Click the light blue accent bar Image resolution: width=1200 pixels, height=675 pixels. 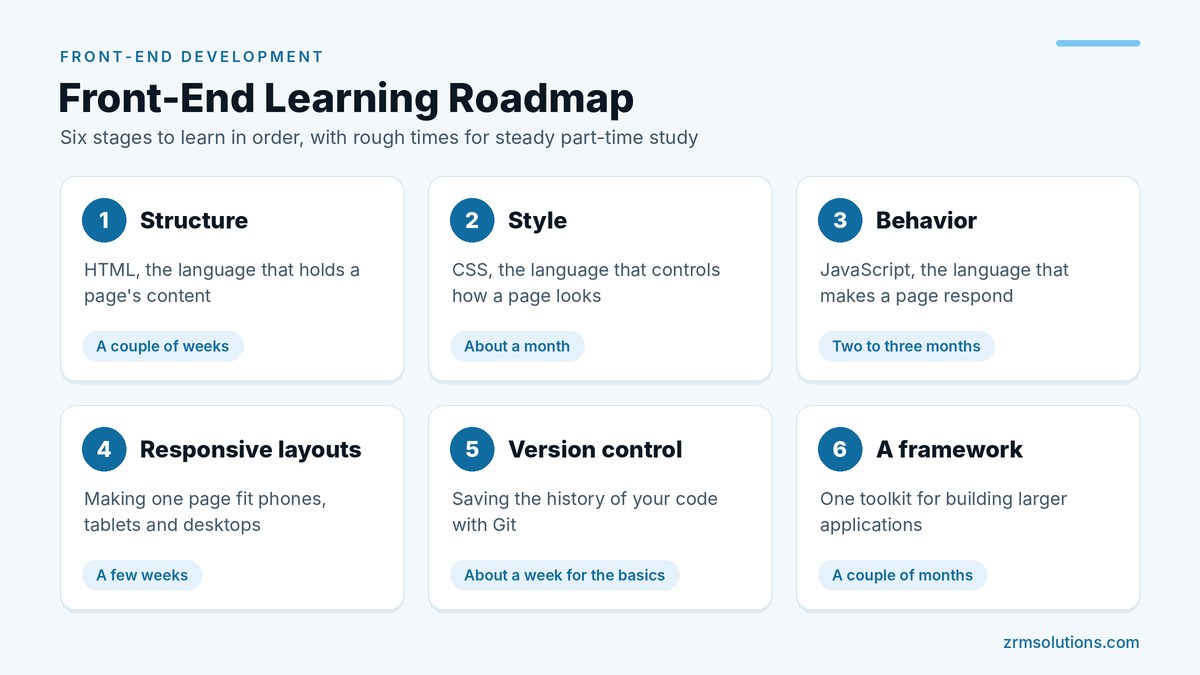[1098, 43]
